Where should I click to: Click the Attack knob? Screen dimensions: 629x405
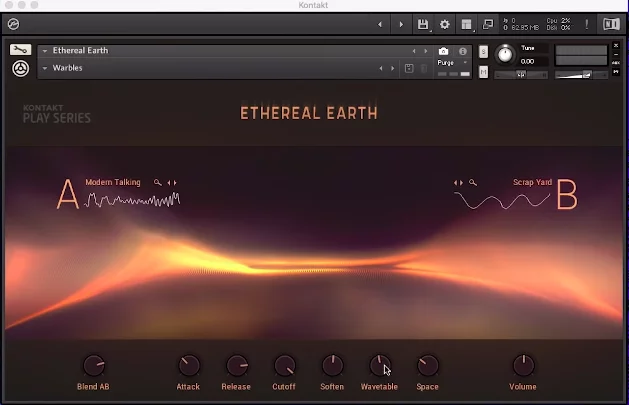[x=188, y=366]
